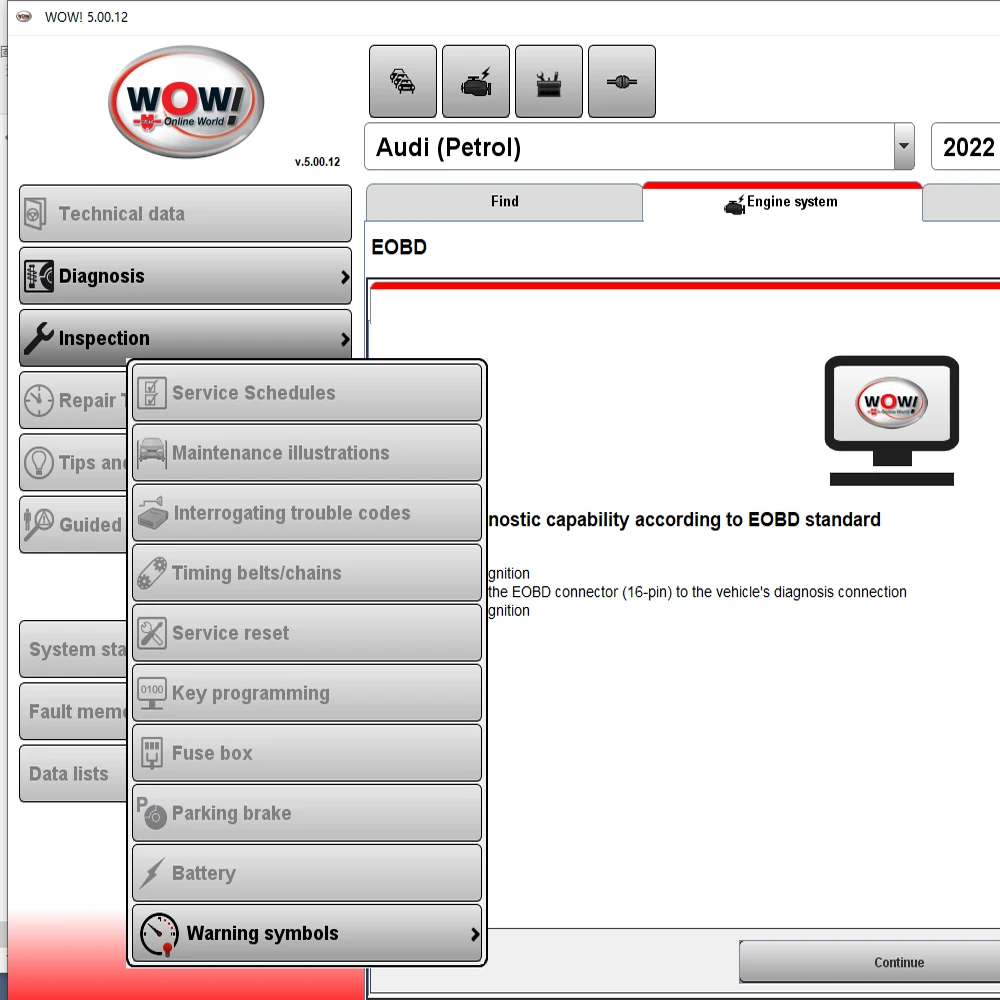1000x1000 pixels.
Task: Open the 2022 year dropdown
Action: tap(966, 147)
